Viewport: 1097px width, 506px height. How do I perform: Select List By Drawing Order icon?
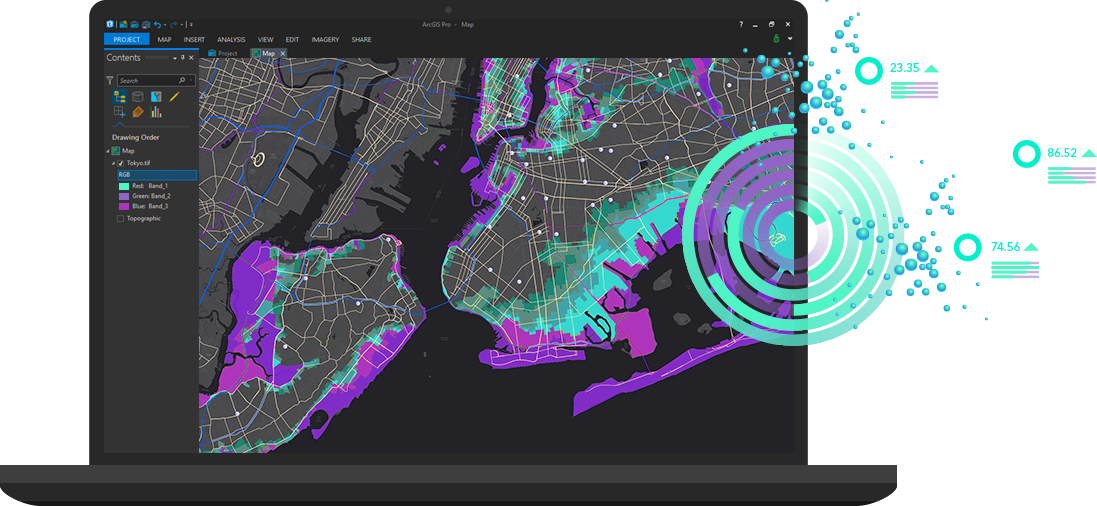(x=120, y=97)
